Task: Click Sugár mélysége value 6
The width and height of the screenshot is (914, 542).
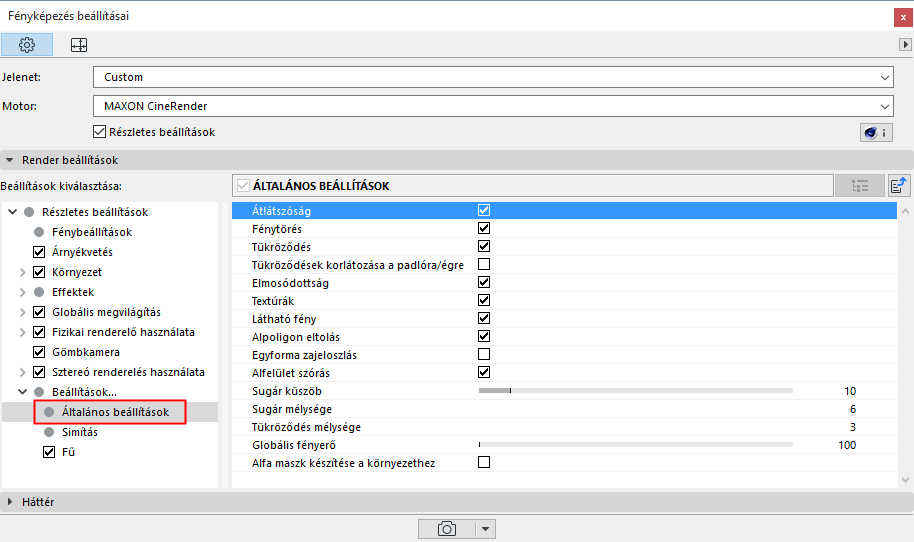Action: [853, 409]
